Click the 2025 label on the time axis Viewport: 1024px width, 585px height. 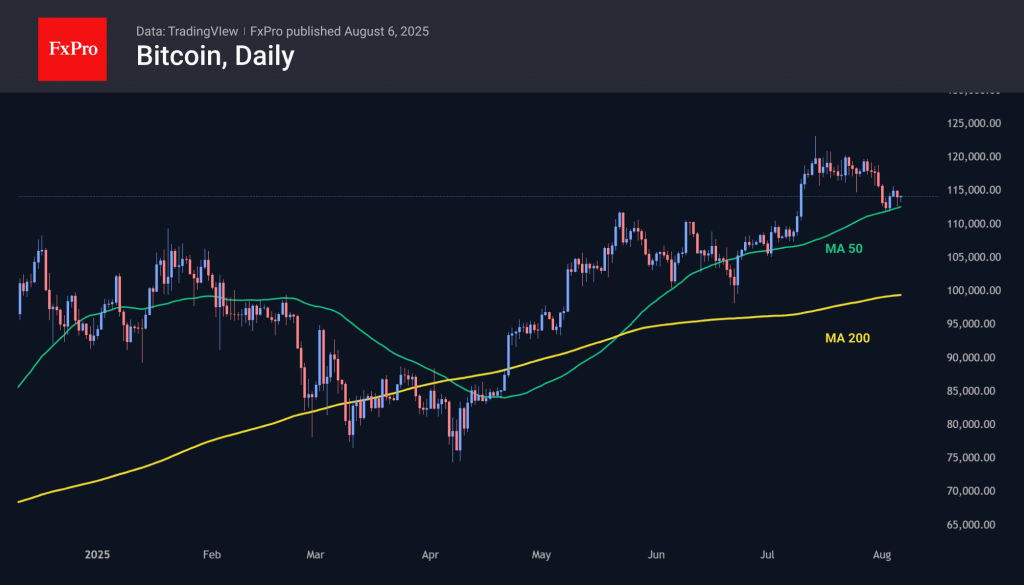click(98, 554)
